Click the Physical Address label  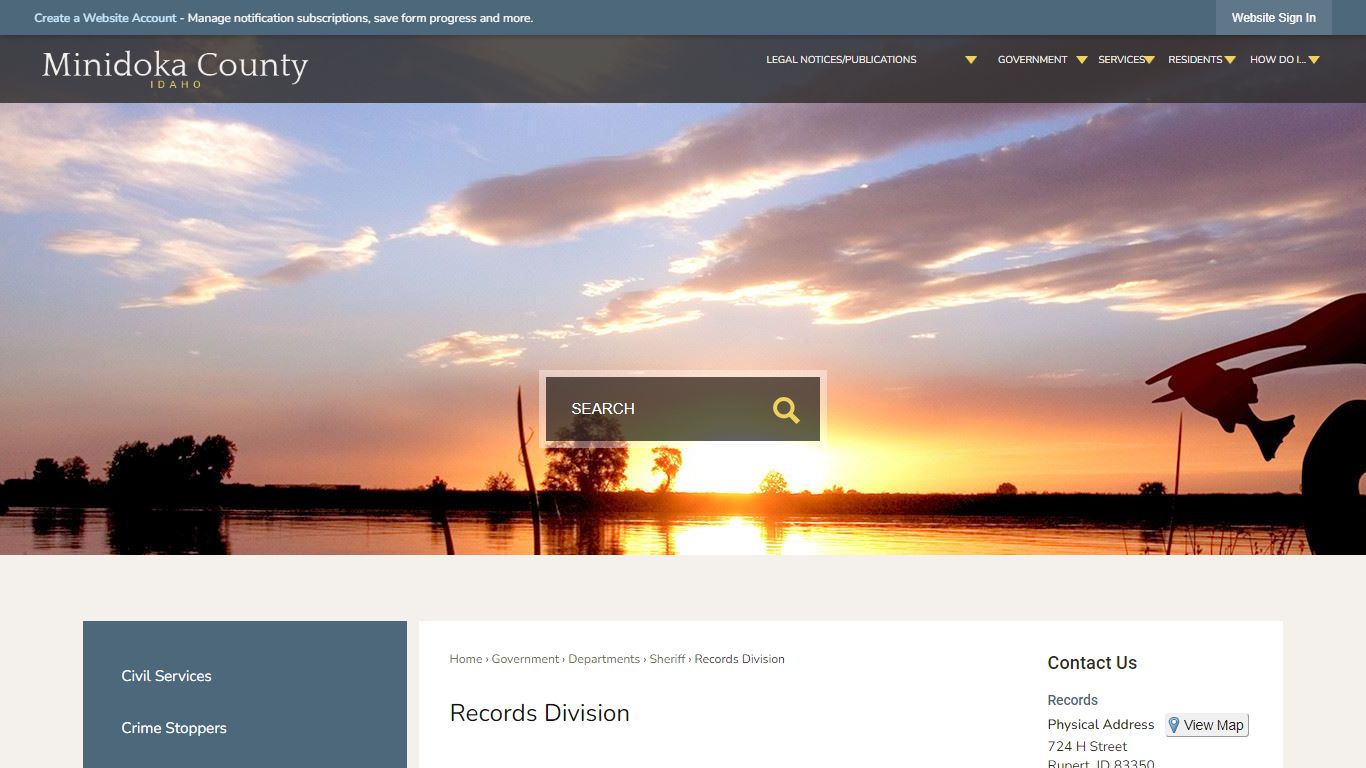coord(1100,725)
